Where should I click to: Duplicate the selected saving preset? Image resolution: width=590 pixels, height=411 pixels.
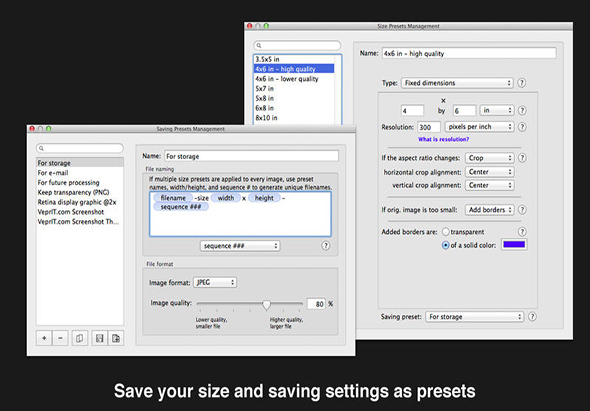click(x=79, y=338)
